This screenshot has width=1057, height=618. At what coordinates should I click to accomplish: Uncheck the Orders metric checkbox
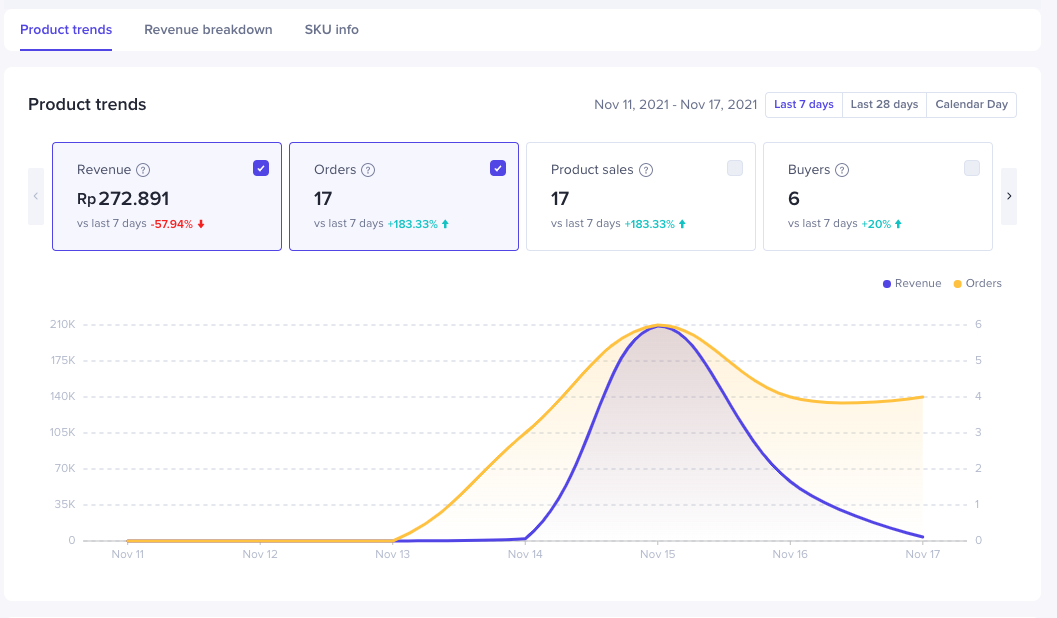point(498,168)
